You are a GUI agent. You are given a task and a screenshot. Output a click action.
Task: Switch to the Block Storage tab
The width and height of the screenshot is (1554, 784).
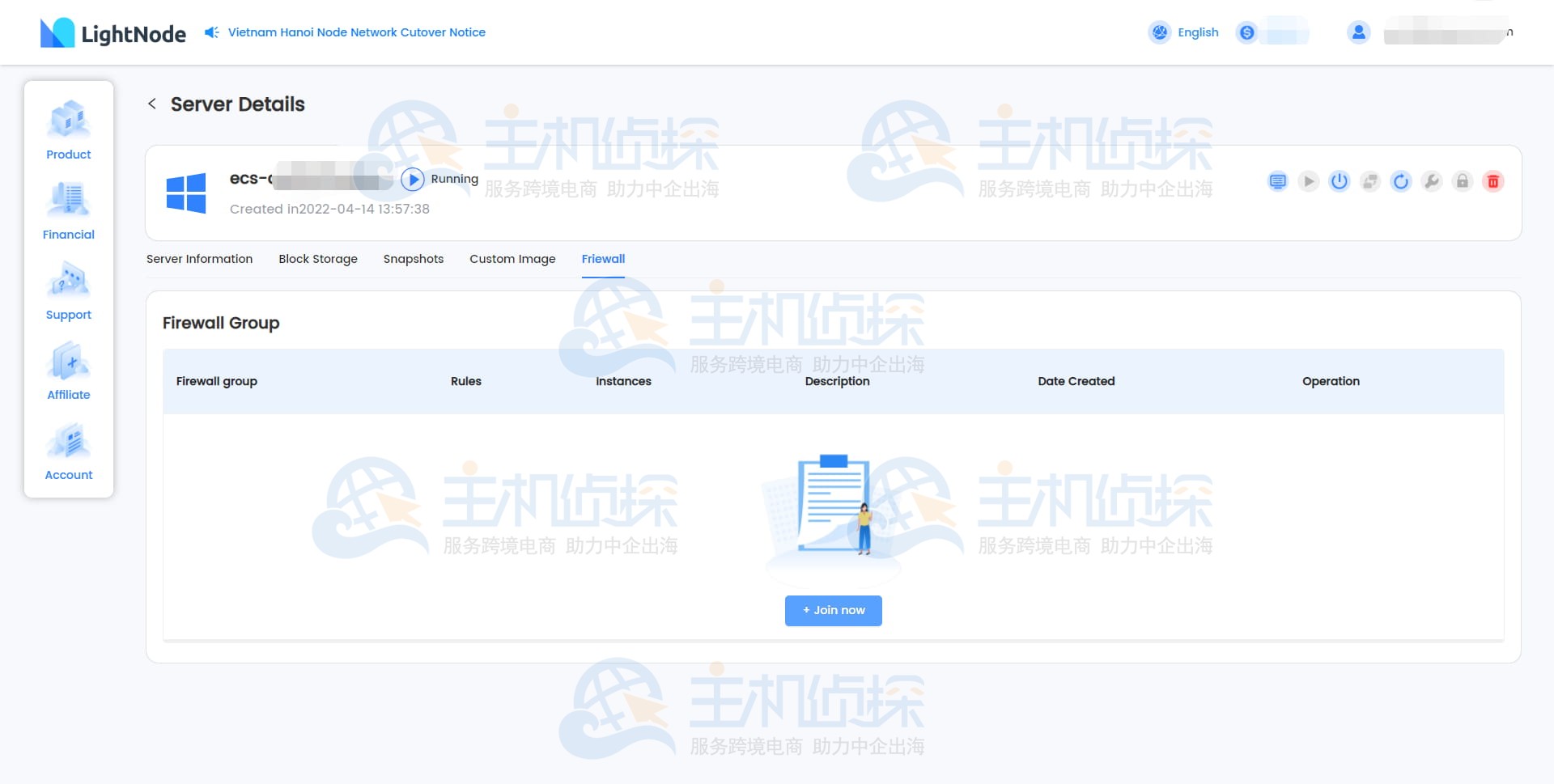click(318, 259)
